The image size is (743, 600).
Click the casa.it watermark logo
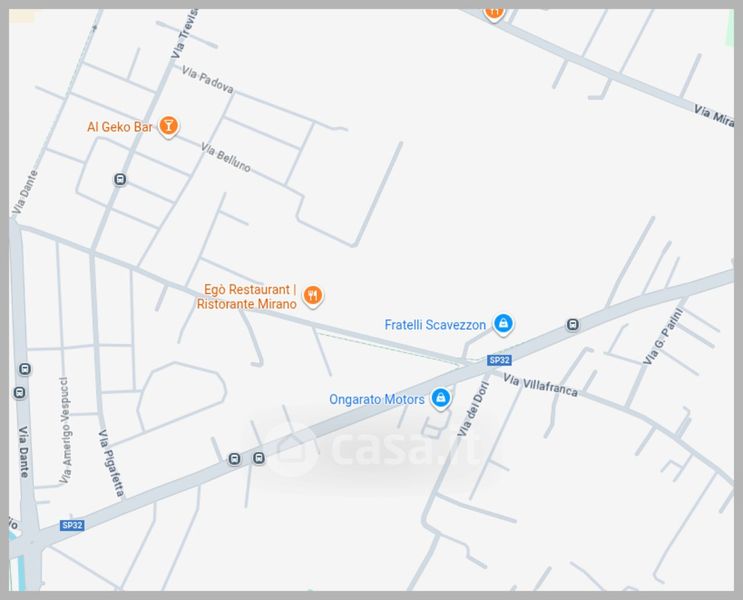coord(374,448)
